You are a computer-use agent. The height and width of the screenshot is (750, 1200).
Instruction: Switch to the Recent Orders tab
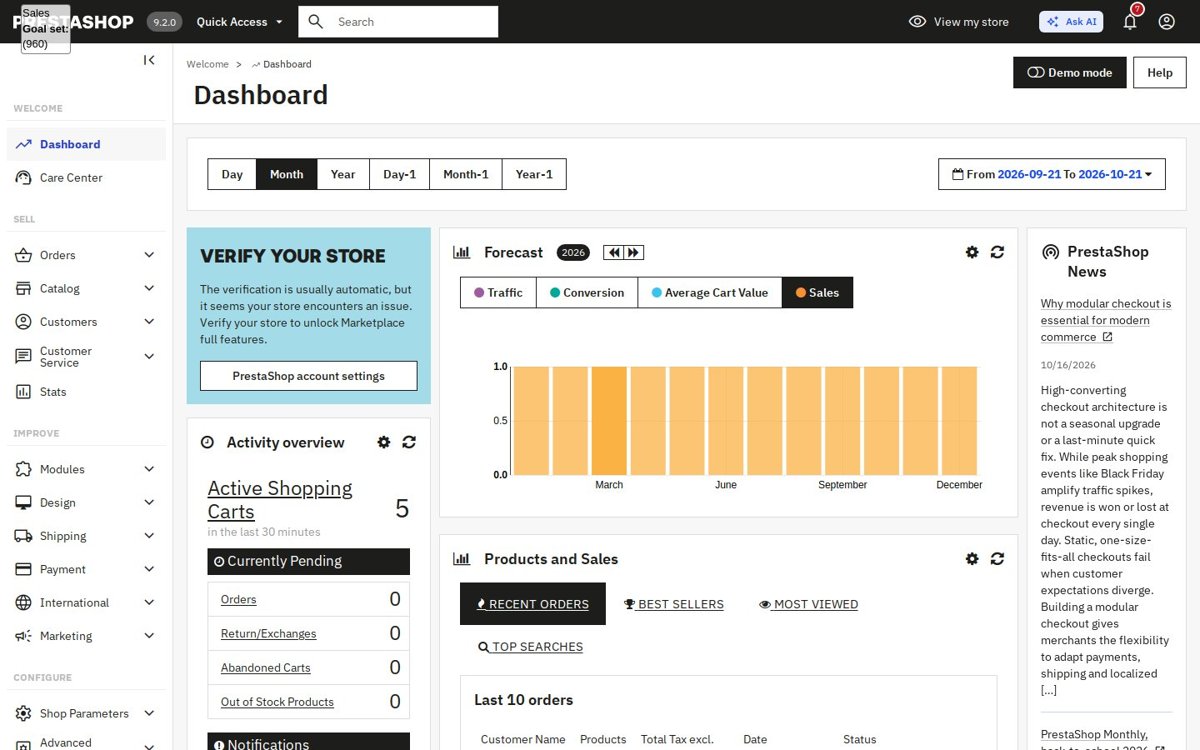pos(533,604)
